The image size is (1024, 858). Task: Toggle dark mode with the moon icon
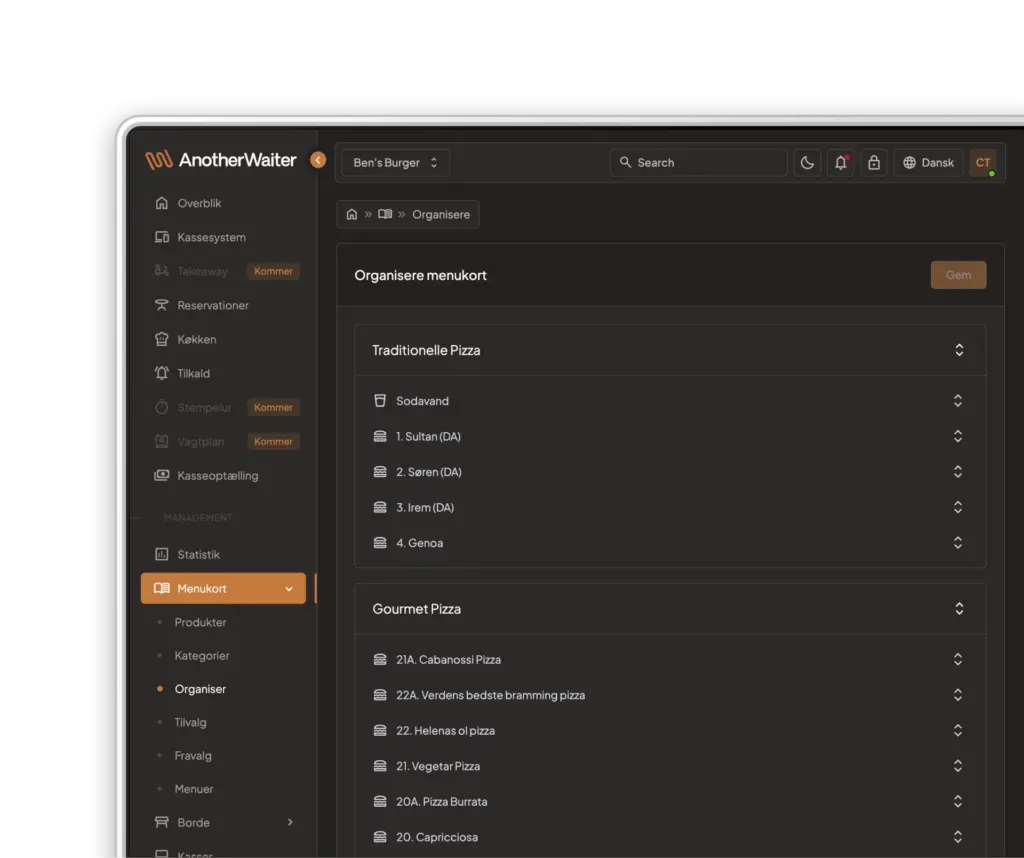807,163
